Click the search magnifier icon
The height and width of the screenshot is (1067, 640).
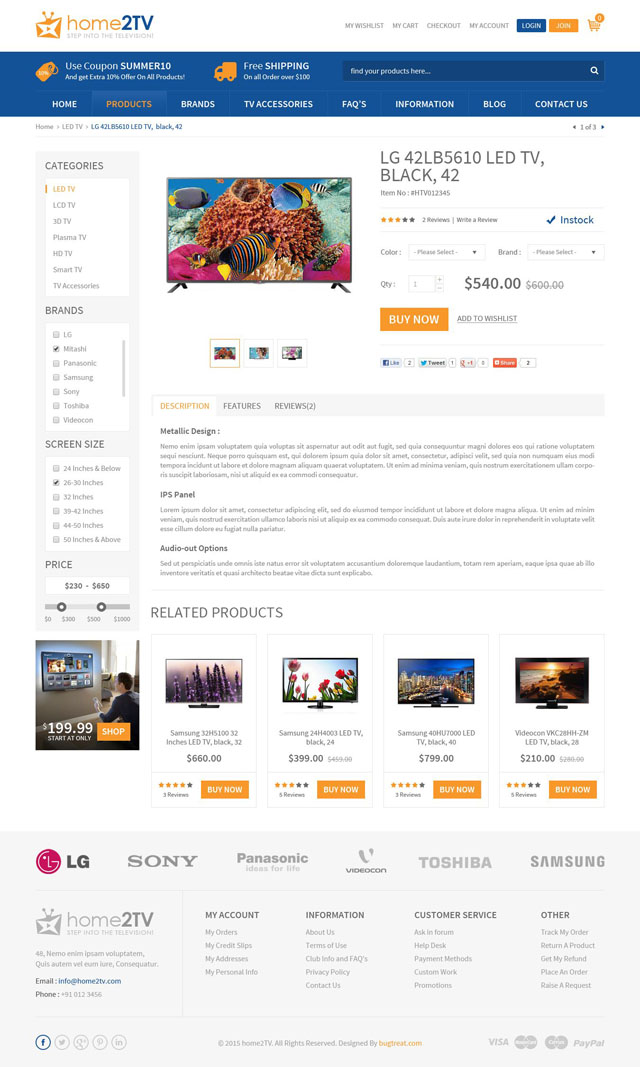pyautogui.click(x=594, y=71)
